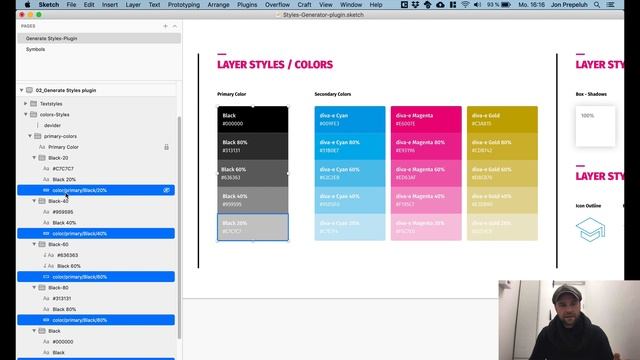Open the Sketch application menu

(x=49, y=5)
